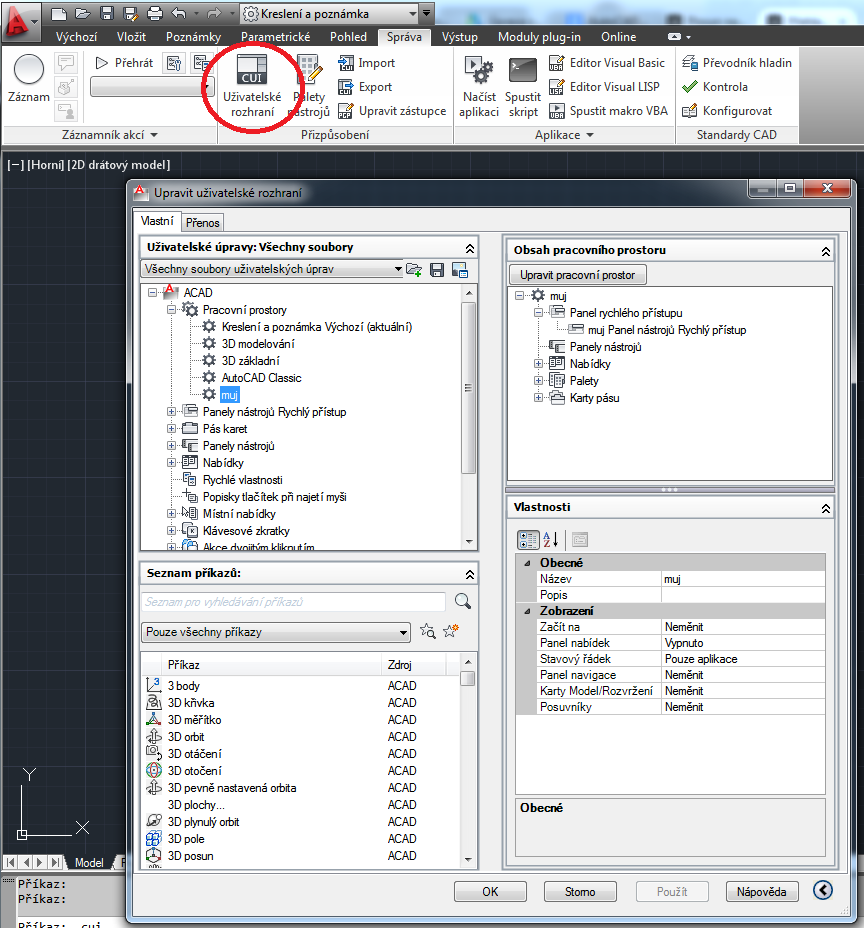
Task: Click the command search input field
Action: (x=294, y=601)
